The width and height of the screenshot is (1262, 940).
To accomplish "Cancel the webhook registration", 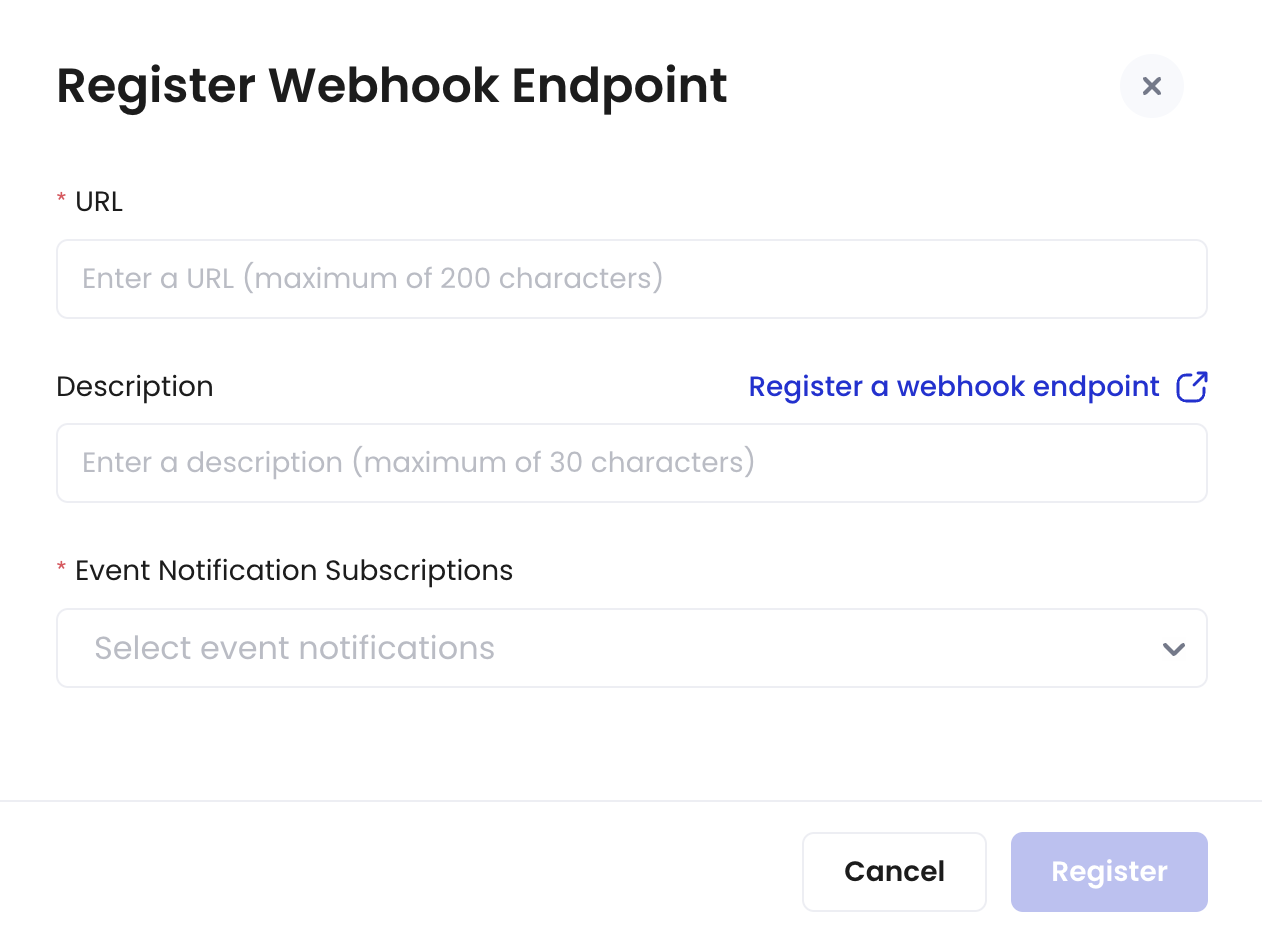I will point(894,871).
